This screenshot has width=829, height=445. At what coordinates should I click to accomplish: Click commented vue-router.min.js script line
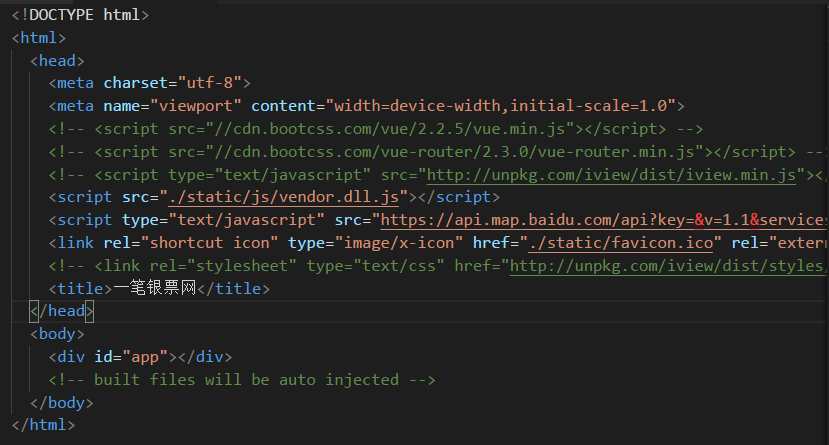coord(438,152)
